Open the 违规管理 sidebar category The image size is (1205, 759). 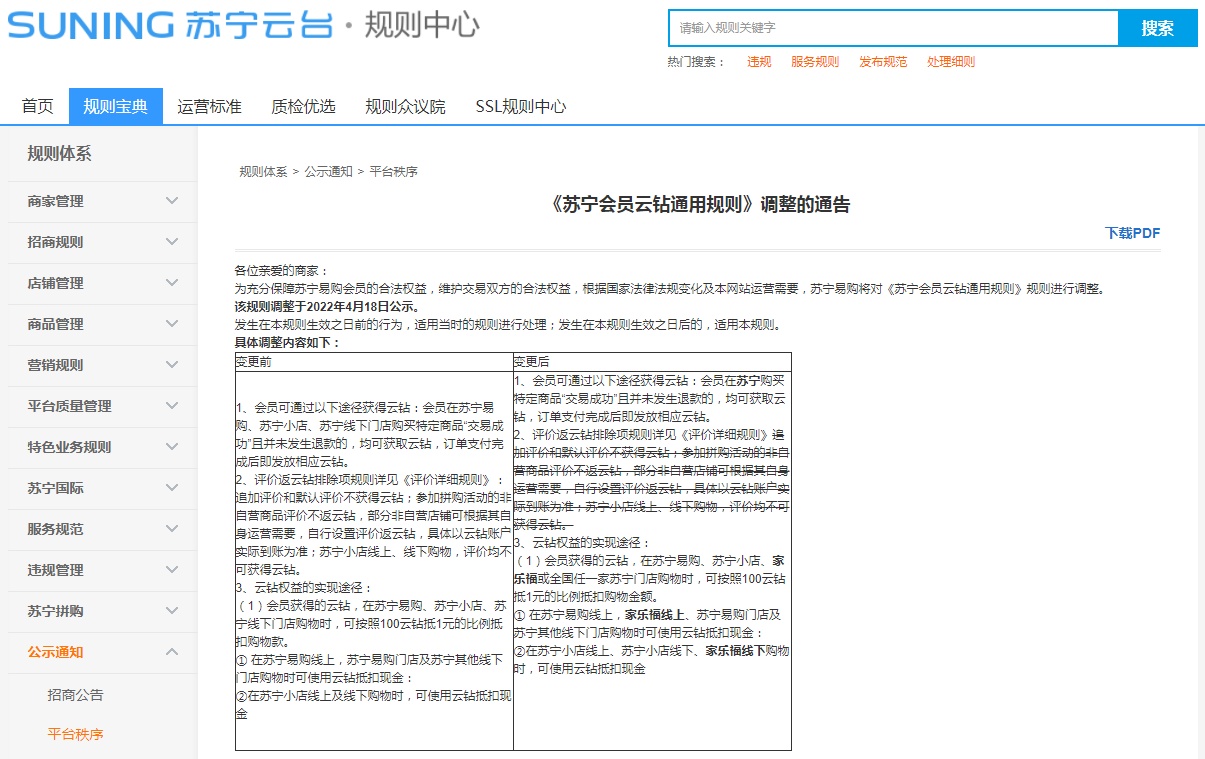(56, 570)
